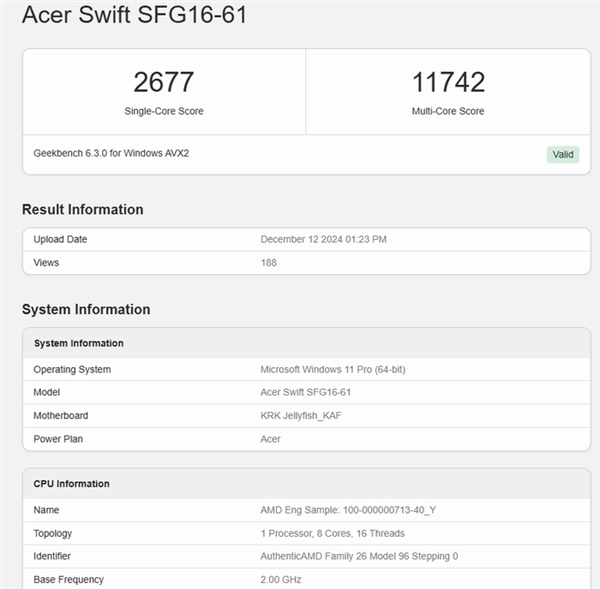Click the green Valid badge
This screenshot has height=589, width=600.
[563, 154]
